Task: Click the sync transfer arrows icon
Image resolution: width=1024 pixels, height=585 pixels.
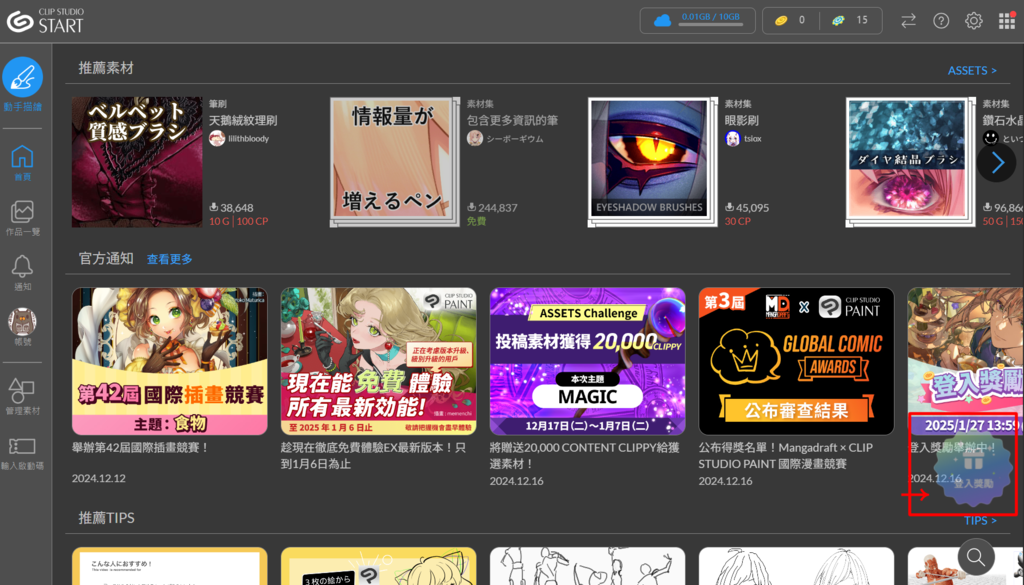Action: pyautogui.click(x=908, y=21)
